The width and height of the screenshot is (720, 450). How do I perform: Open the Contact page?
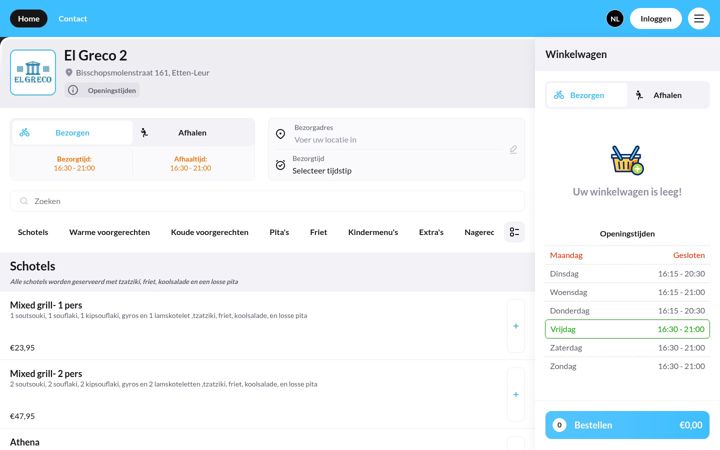(73, 19)
